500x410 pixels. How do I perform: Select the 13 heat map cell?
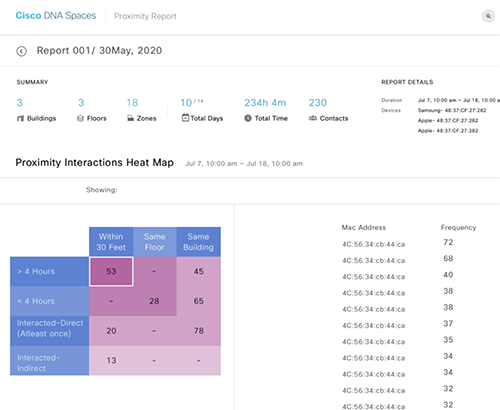[x=111, y=360]
